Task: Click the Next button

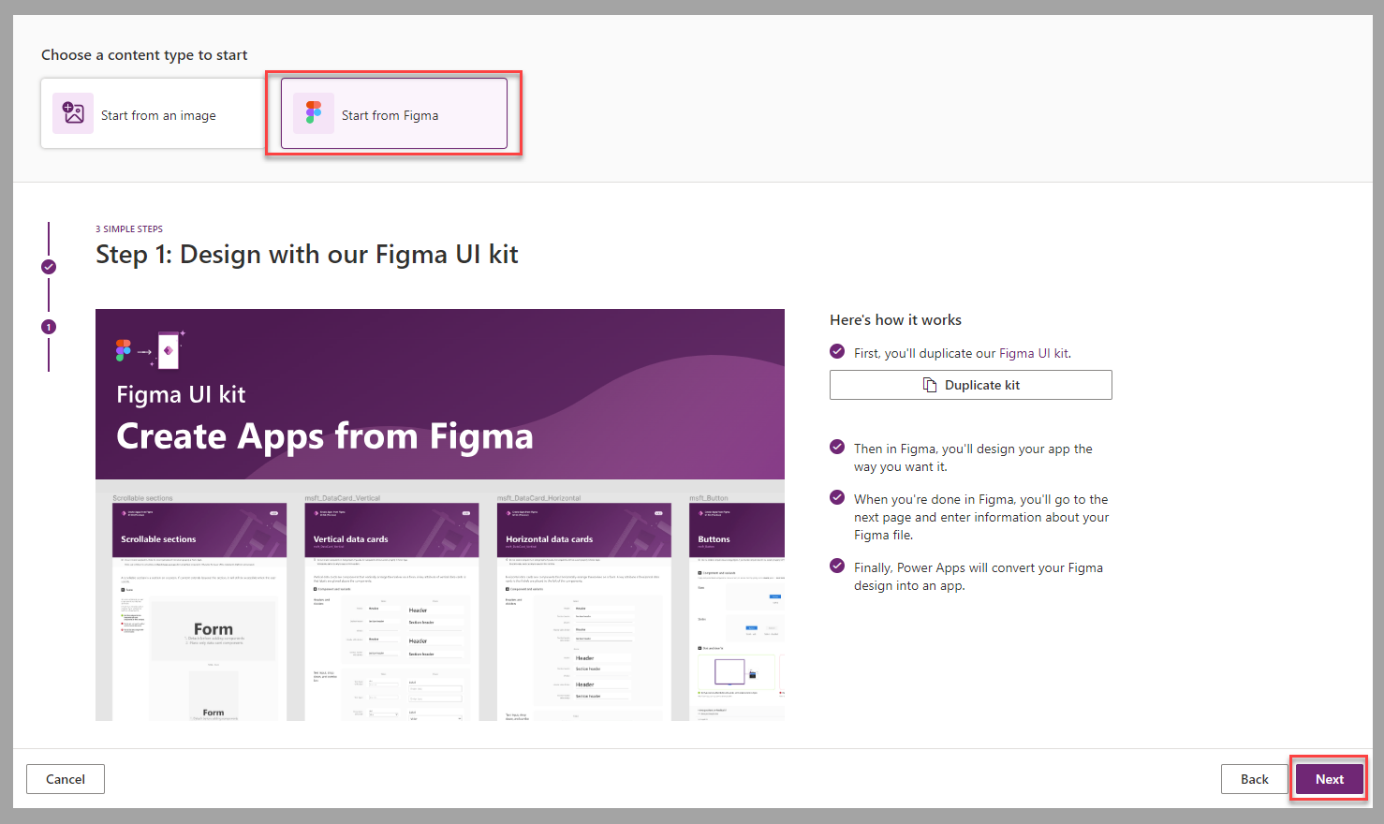Action: (1330, 779)
